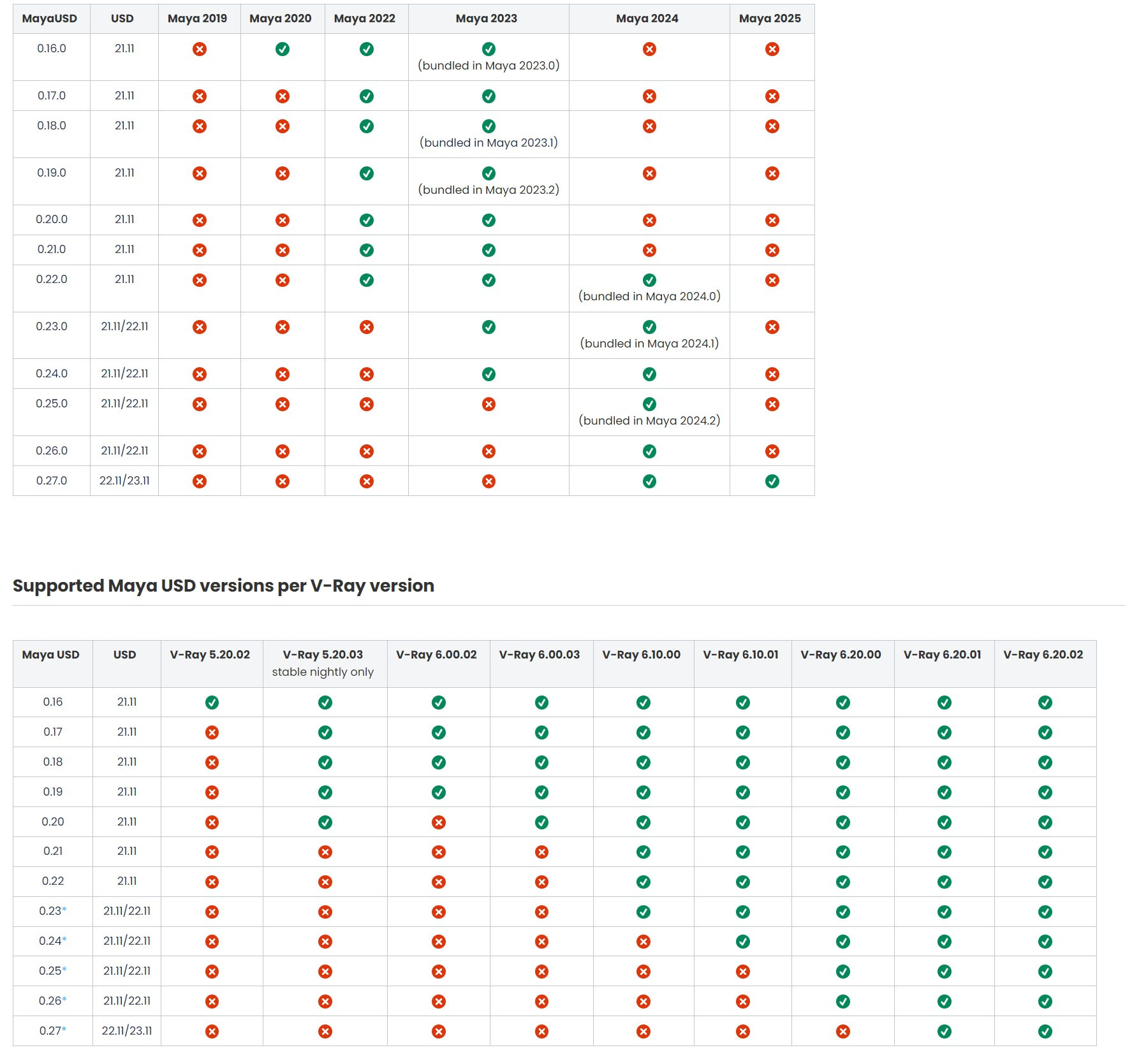Image resolution: width=1125 pixels, height=1064 pixels.
Task: Click the green check for Maya USD 0.23 under V-Ray 6.10.00
Action: coord(643,912)
